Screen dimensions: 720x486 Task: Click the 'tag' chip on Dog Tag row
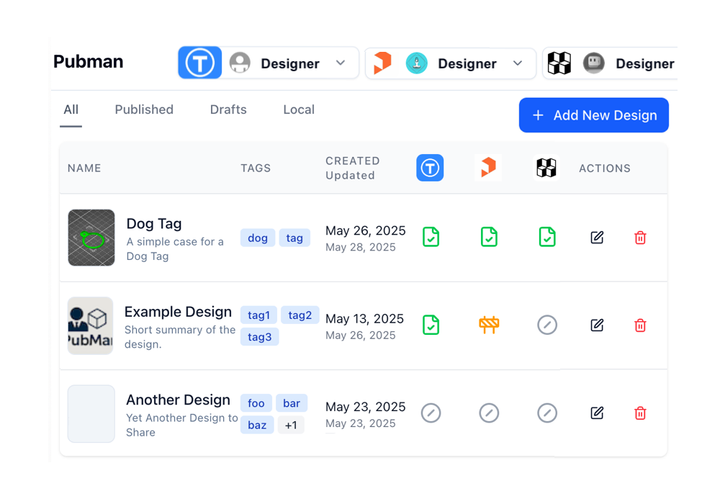(294, 238)
